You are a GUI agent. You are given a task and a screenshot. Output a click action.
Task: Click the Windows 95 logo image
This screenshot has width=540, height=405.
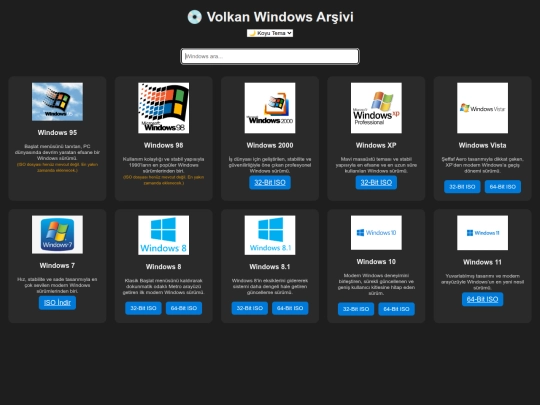[x=57, y=102]
